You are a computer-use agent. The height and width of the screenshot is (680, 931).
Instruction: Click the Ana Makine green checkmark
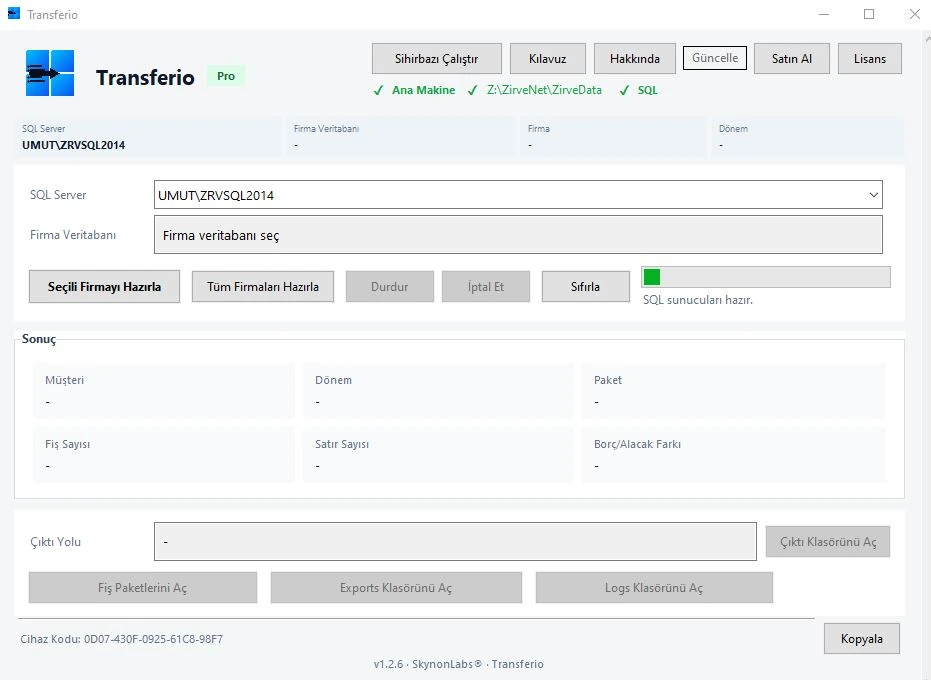pos(378,91)
